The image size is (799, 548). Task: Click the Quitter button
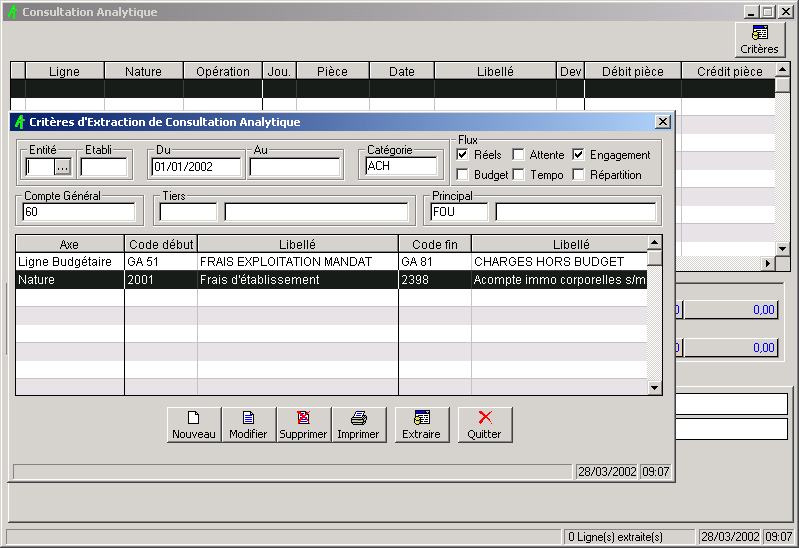(x=485, y=425)
